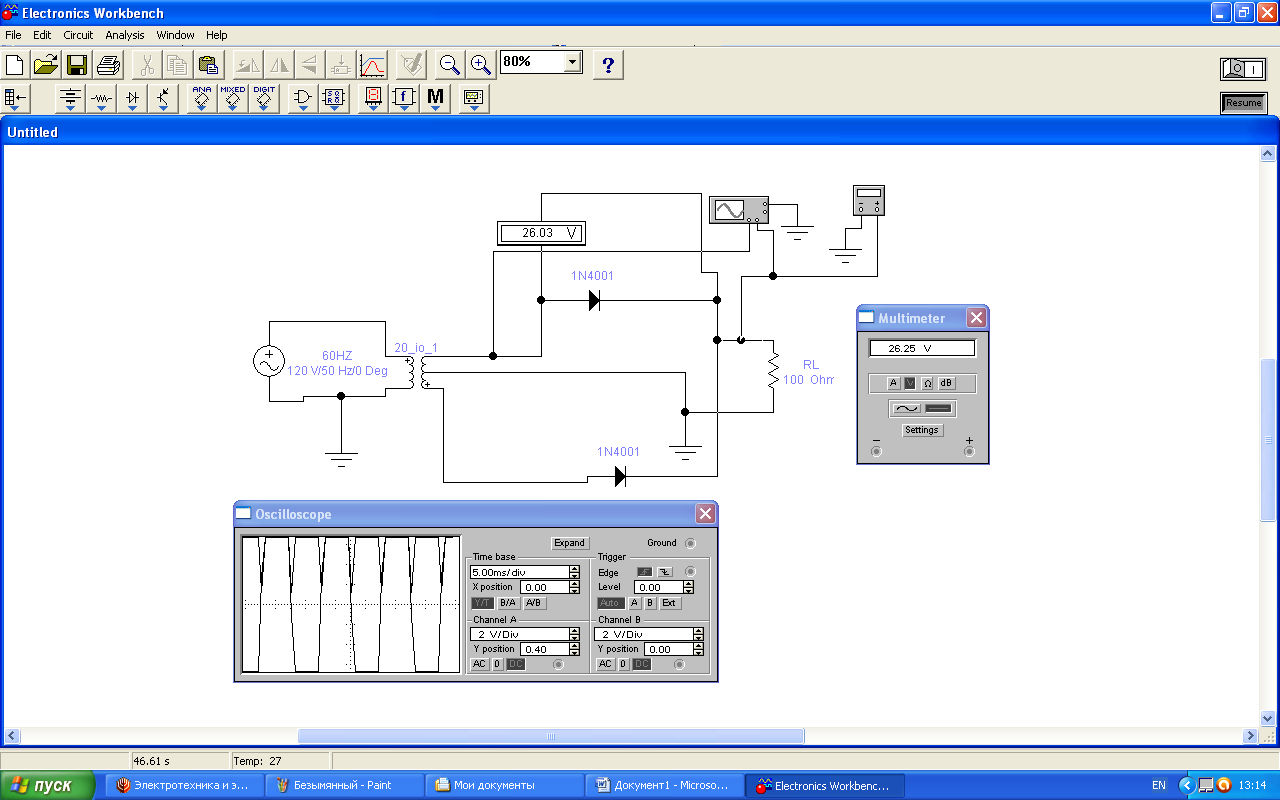
Task: Set Channel A coupling to AC
Action: 480,664
